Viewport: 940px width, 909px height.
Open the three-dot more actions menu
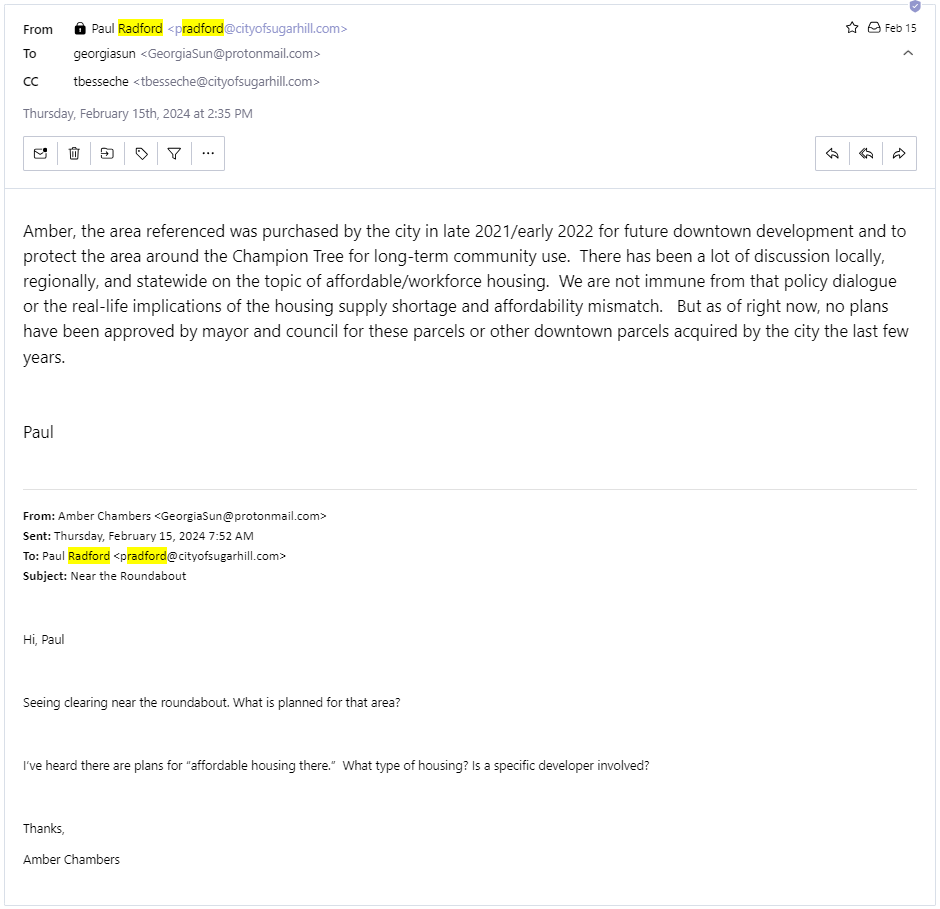tap(208, 153)
